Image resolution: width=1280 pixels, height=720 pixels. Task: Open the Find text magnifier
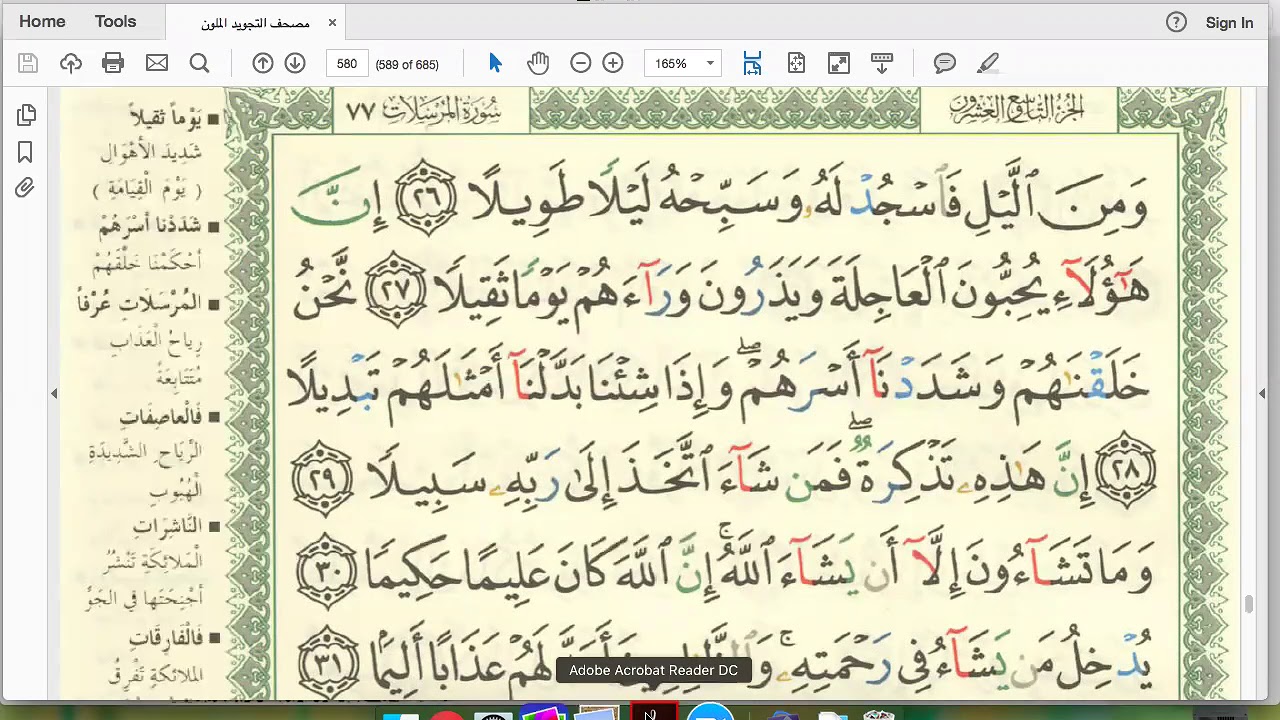tap(199, 63)
